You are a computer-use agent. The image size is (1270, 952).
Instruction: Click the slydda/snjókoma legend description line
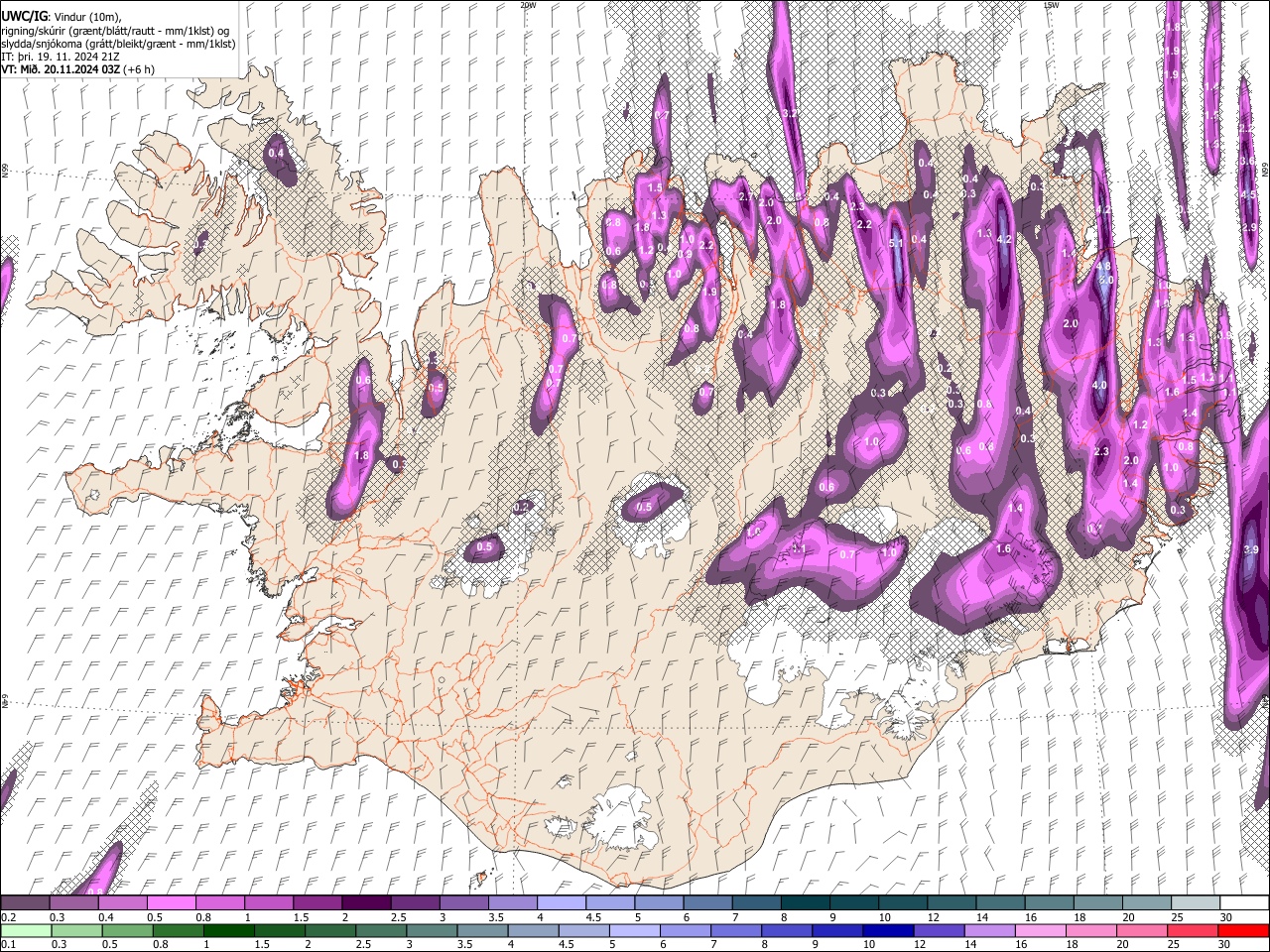point(118,43)
